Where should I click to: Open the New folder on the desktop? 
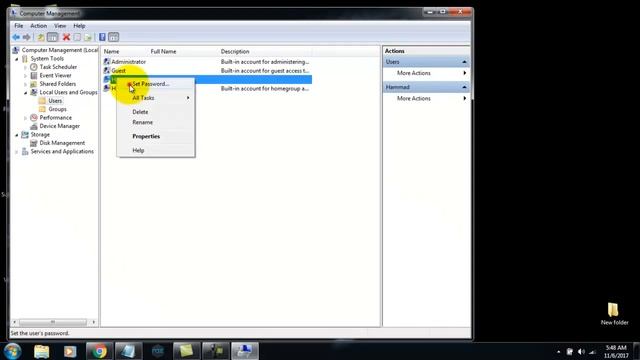pyautogui.click(x=614, y=313)
